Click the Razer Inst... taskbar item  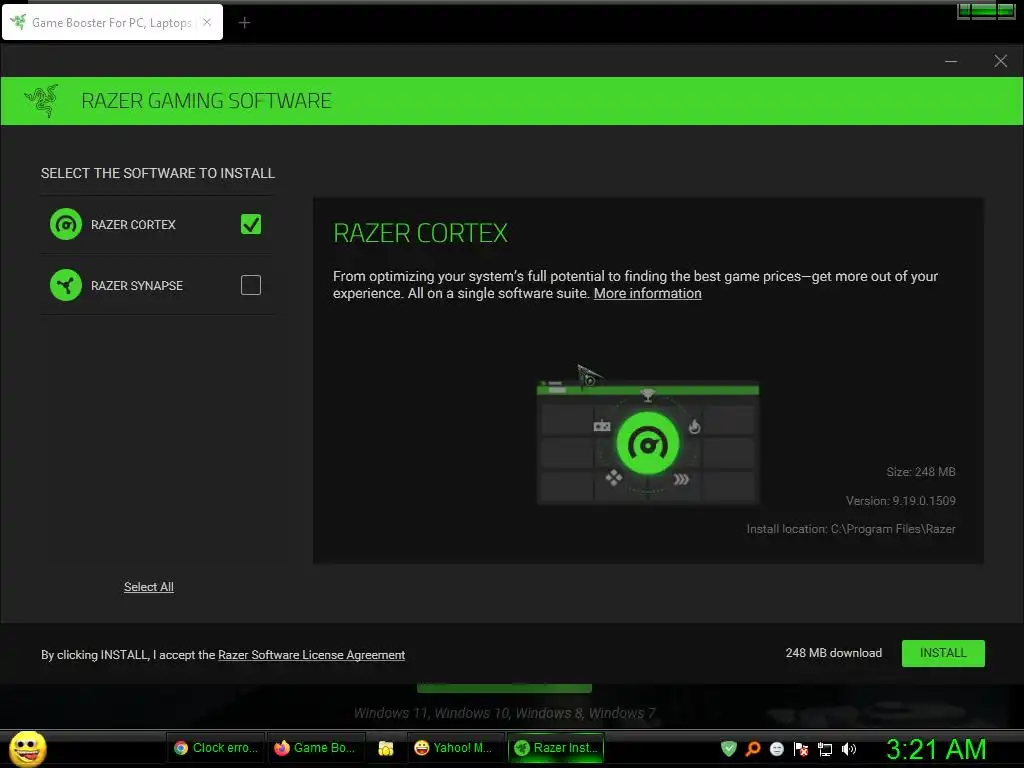click(x=556, y=748)
